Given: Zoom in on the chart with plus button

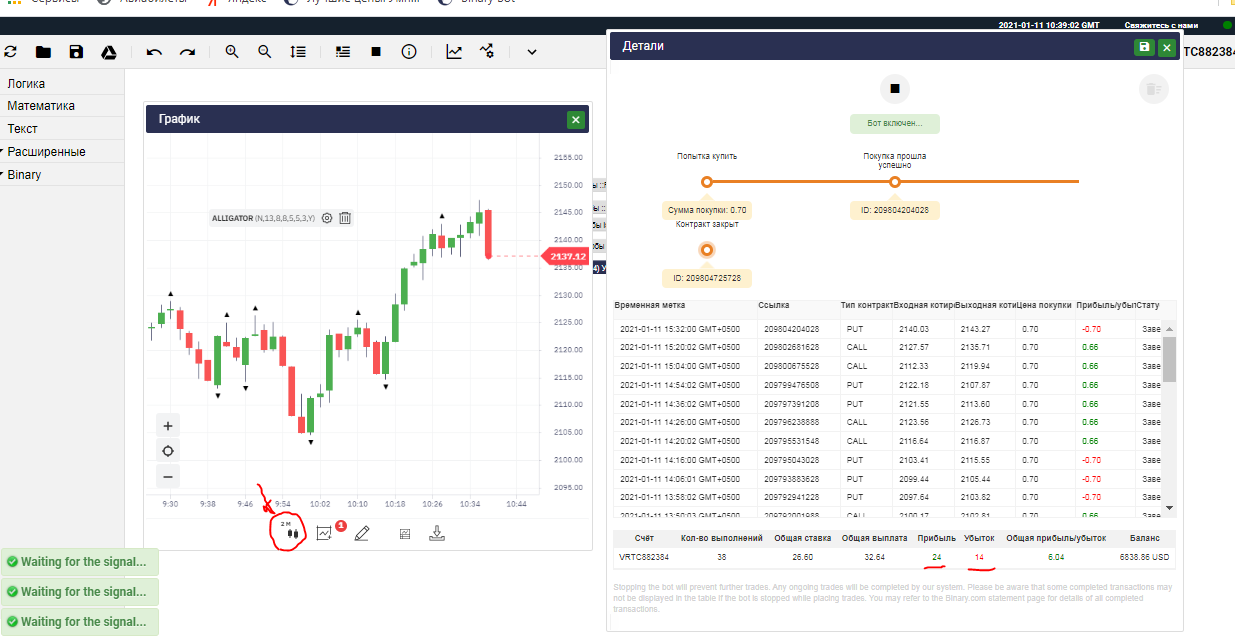Looking at the screenshot, I should [x=168, y=425].
